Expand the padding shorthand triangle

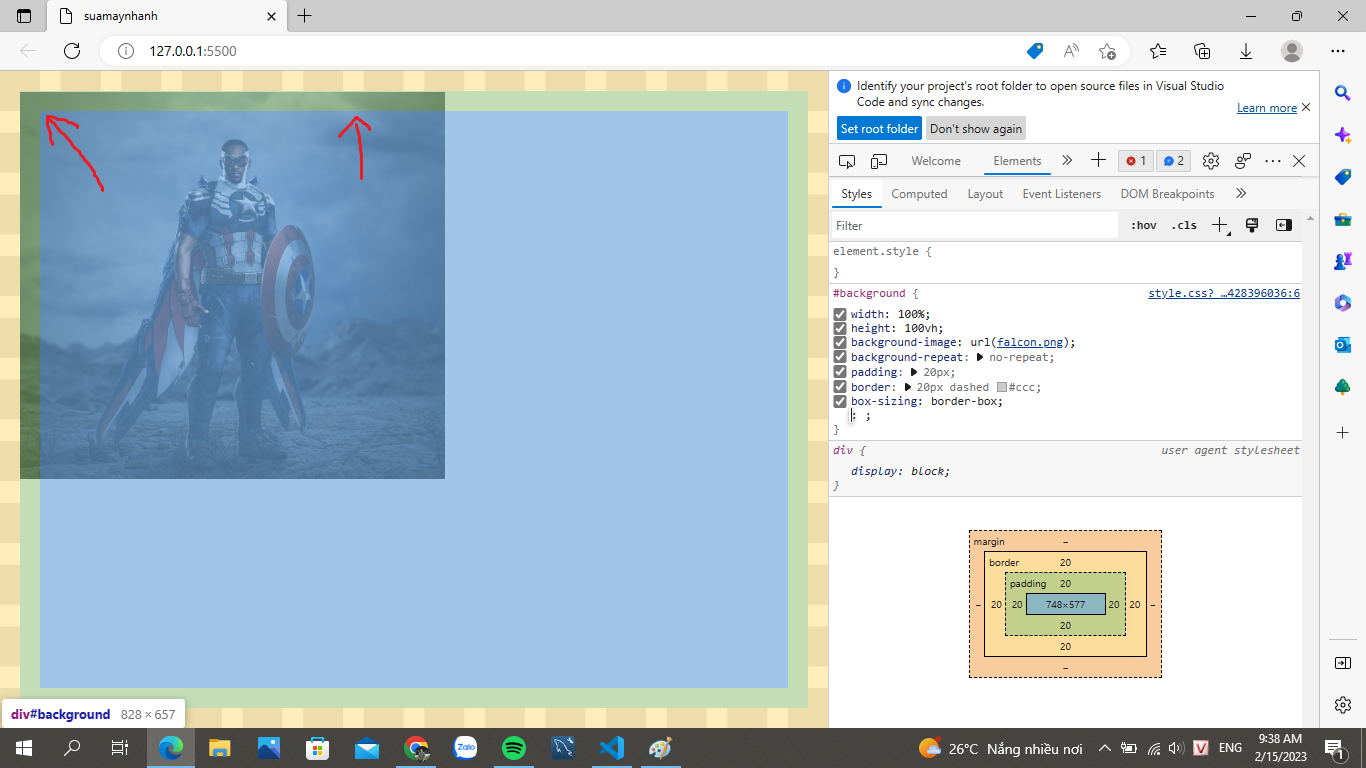coord(914,372)
